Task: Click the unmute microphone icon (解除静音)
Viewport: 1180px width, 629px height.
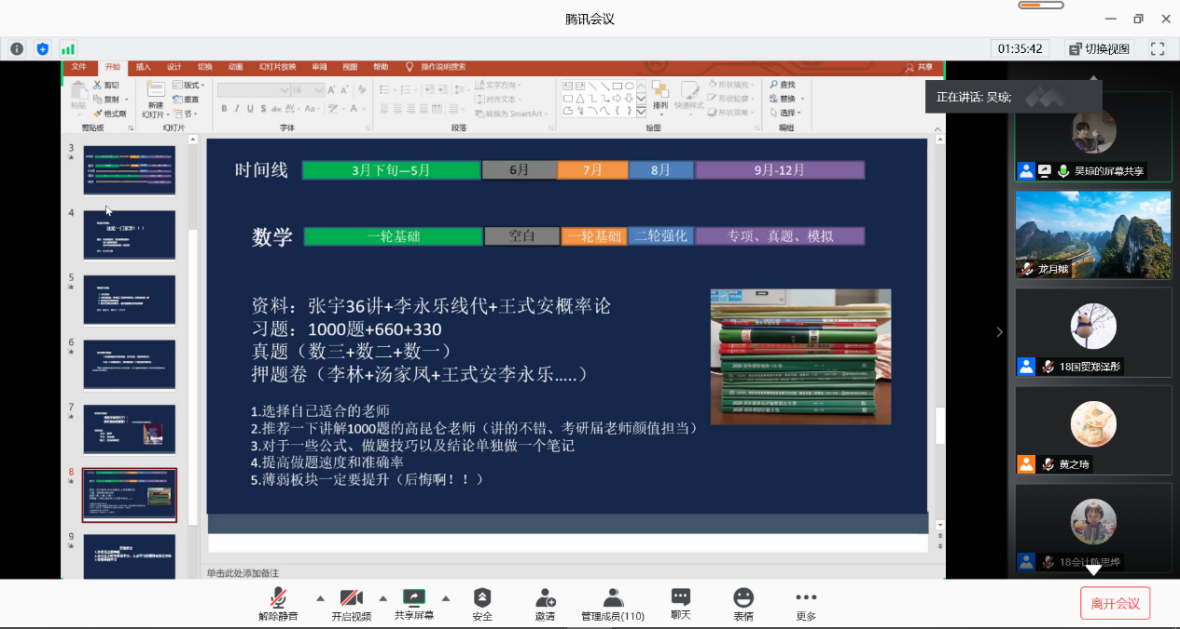Action: 278,598
